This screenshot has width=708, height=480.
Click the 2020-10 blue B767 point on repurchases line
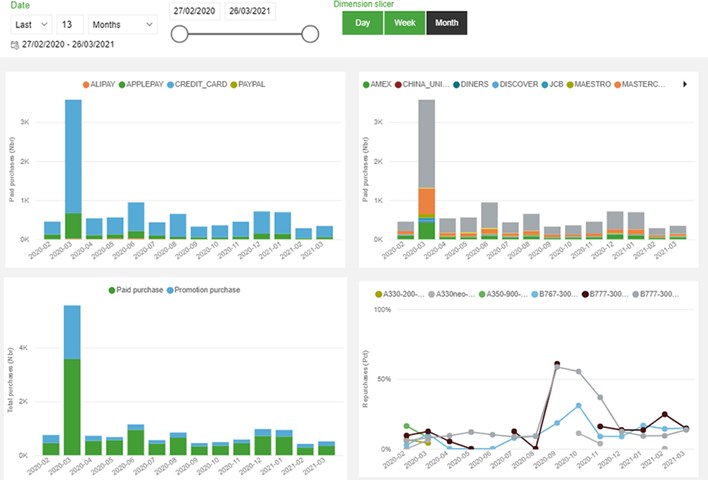(x=578, y=406)
